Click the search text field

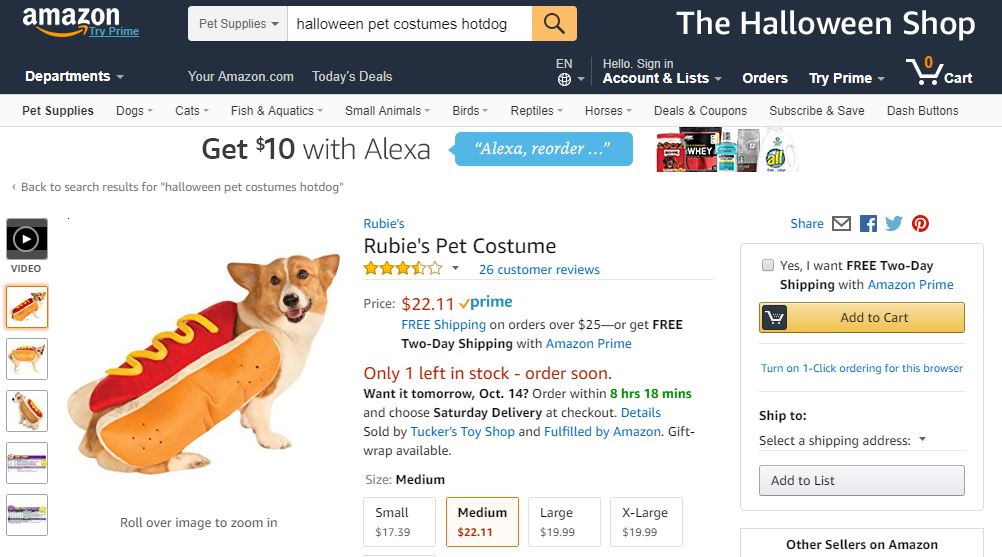(410, 23)
